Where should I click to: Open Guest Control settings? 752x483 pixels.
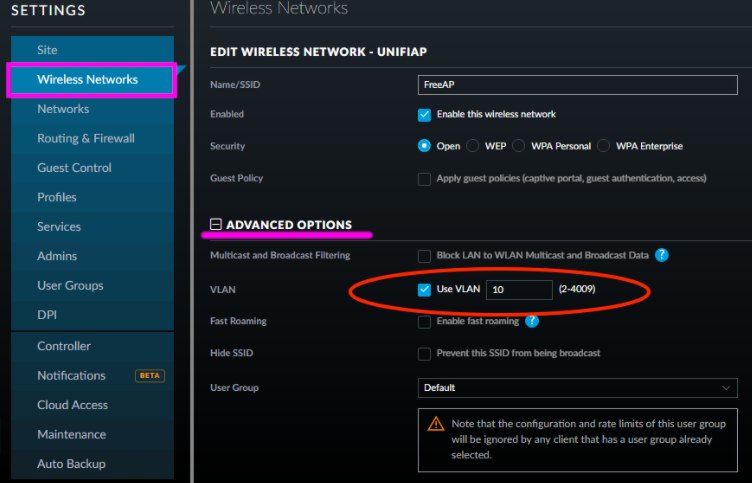pyautogui.click(x=92, y=168)
